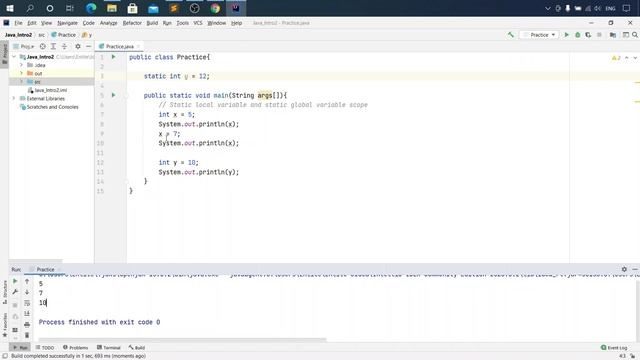Image resolution: width=640 pixels, height=360 pixels.
Task: Click main method run gutter arrow
Action: tap(113, 95)
